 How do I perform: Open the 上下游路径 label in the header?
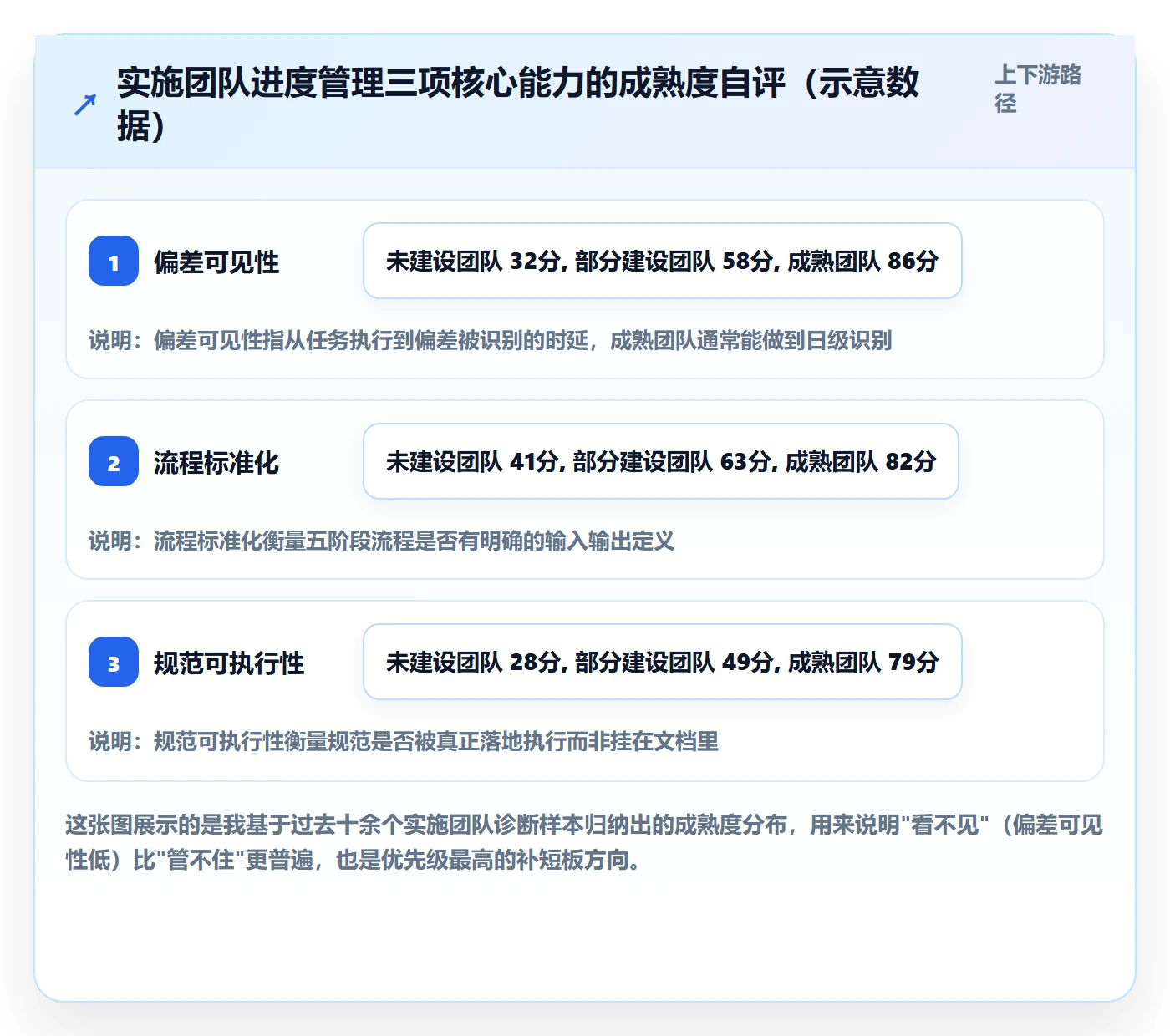pos(1038,89)
